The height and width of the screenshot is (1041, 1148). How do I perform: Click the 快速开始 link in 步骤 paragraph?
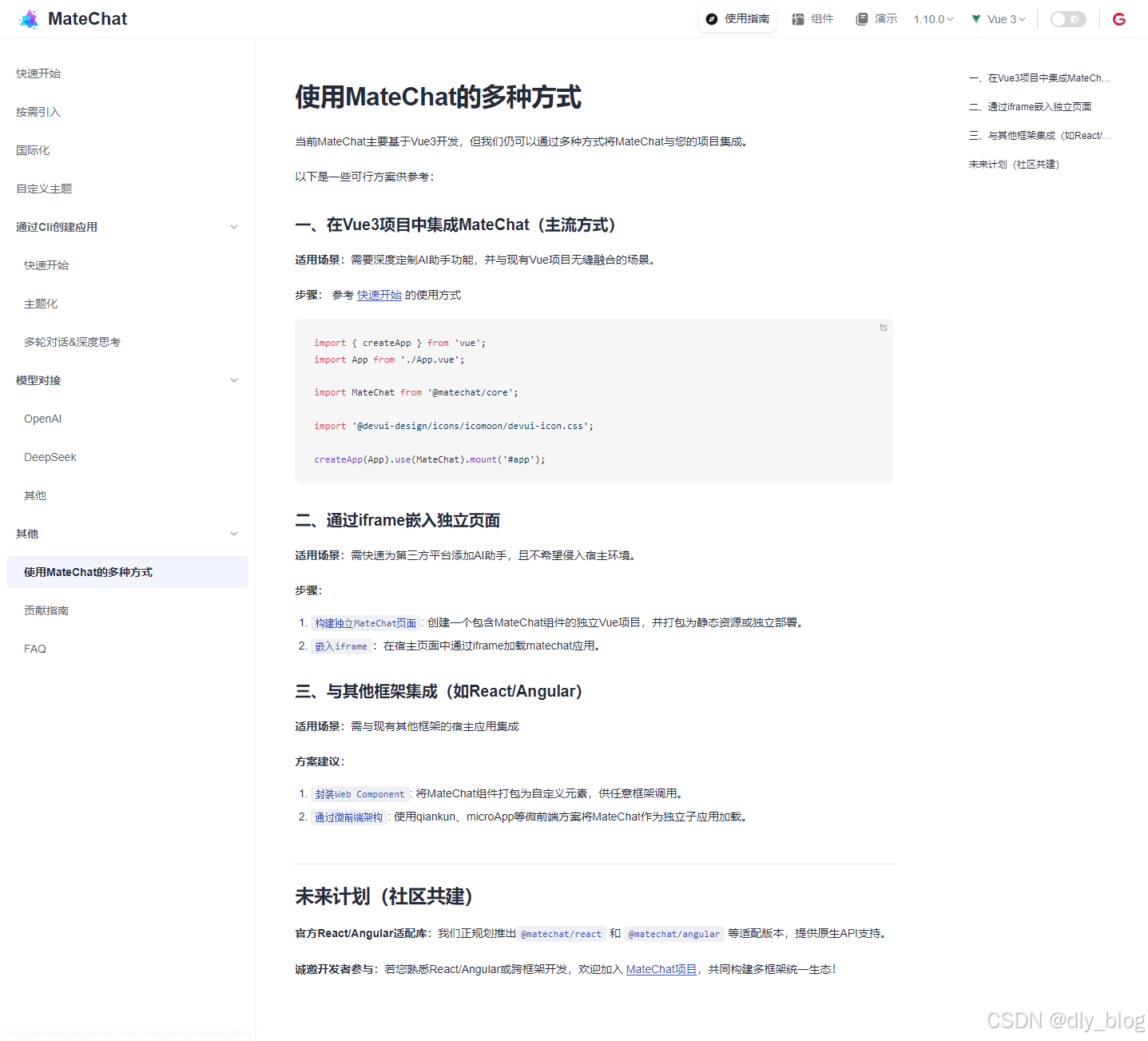[379, 295]
